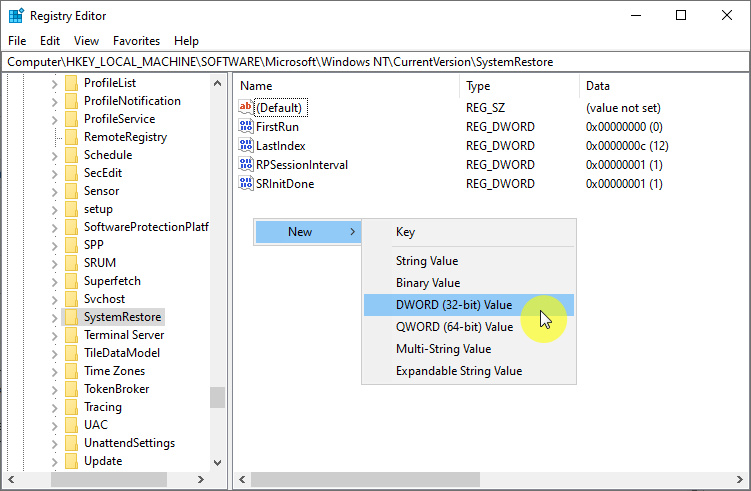Click the tree pane vertical scrollbar thumb
Viewport: 751px width, 491px height.
(217, 397)
